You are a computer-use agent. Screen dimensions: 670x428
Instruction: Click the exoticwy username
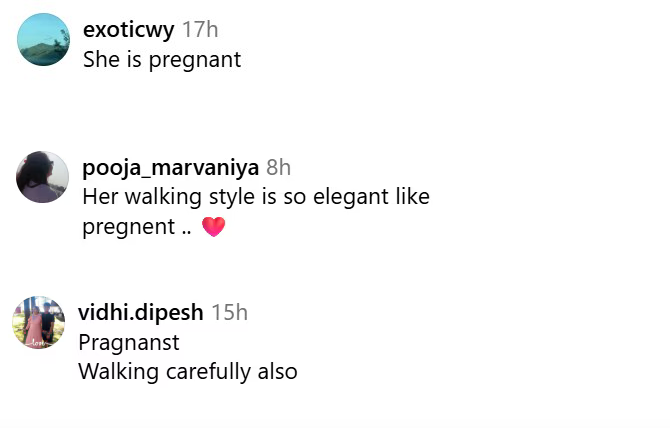pos(128,30)
